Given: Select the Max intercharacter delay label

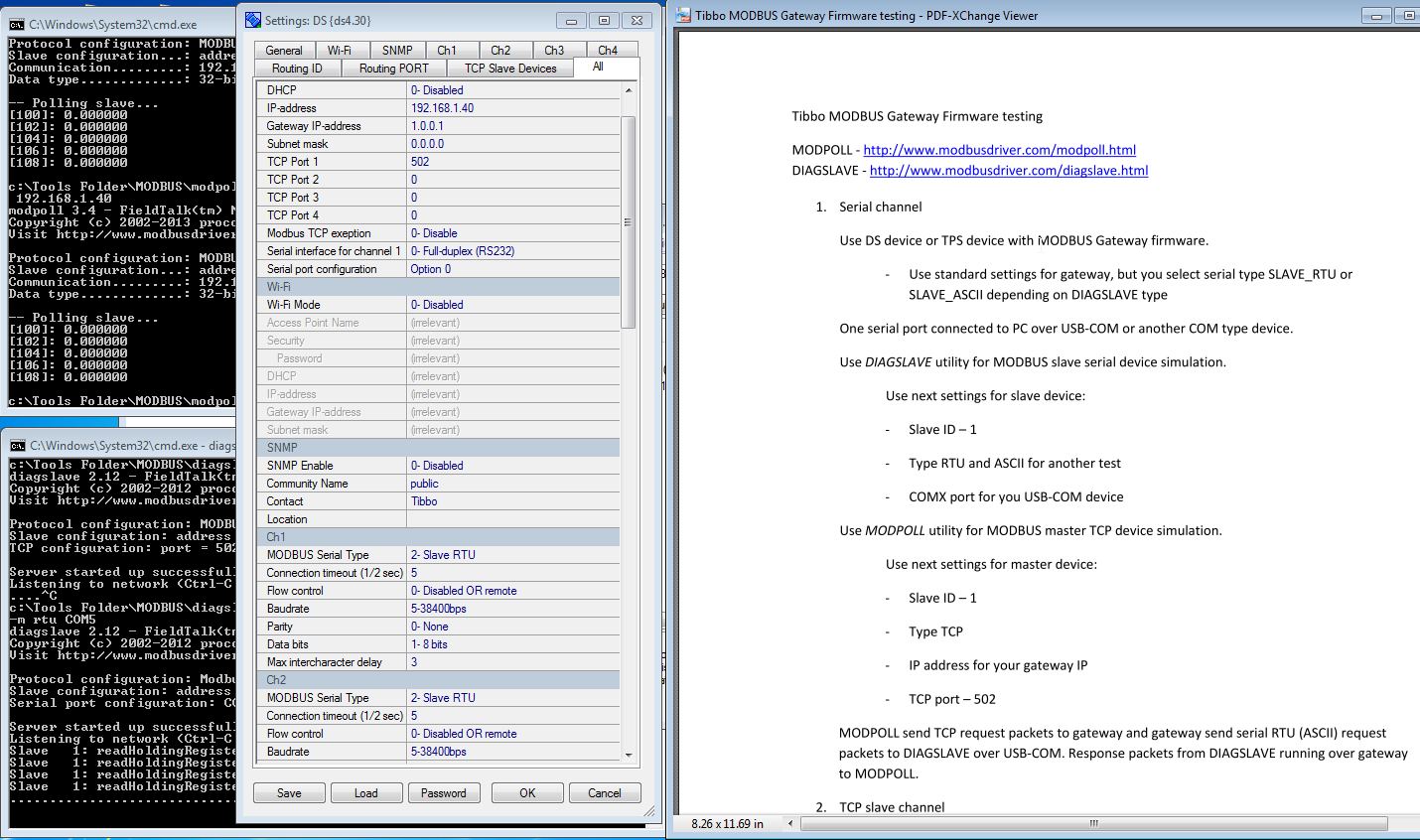Looking at the screenshot, I should pyautogui.click(x=325, y=662).
